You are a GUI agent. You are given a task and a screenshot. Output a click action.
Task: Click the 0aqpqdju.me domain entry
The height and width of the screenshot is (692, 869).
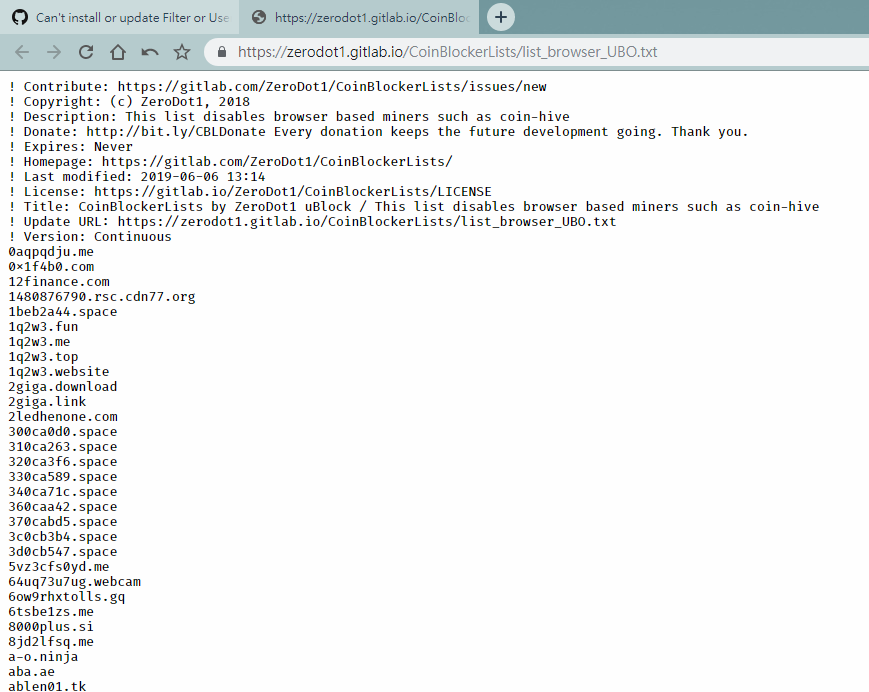point(52,251)
